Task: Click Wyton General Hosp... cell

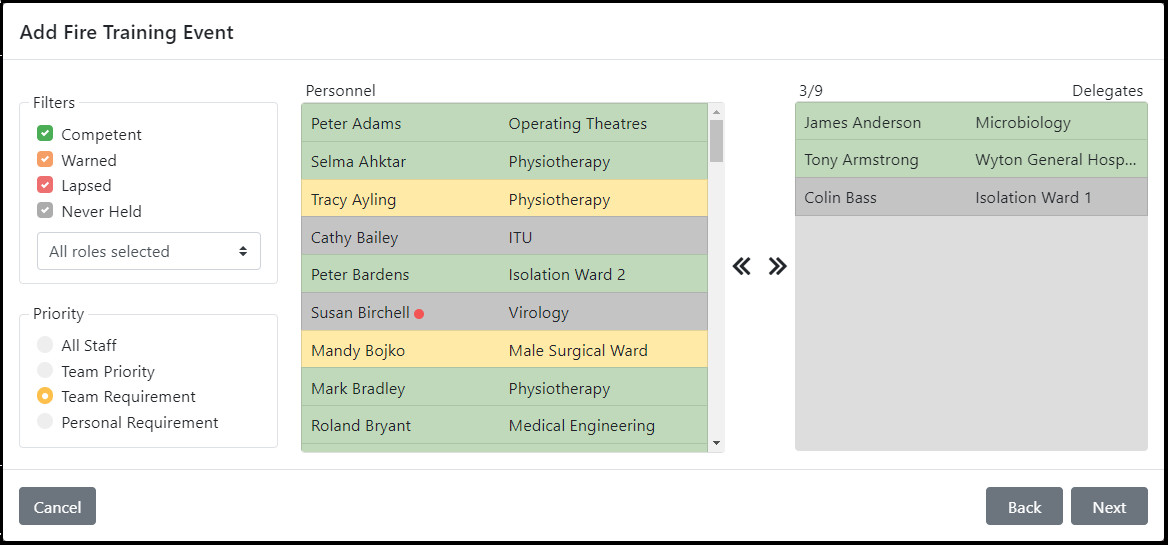Action: (x=1056, y=160)
